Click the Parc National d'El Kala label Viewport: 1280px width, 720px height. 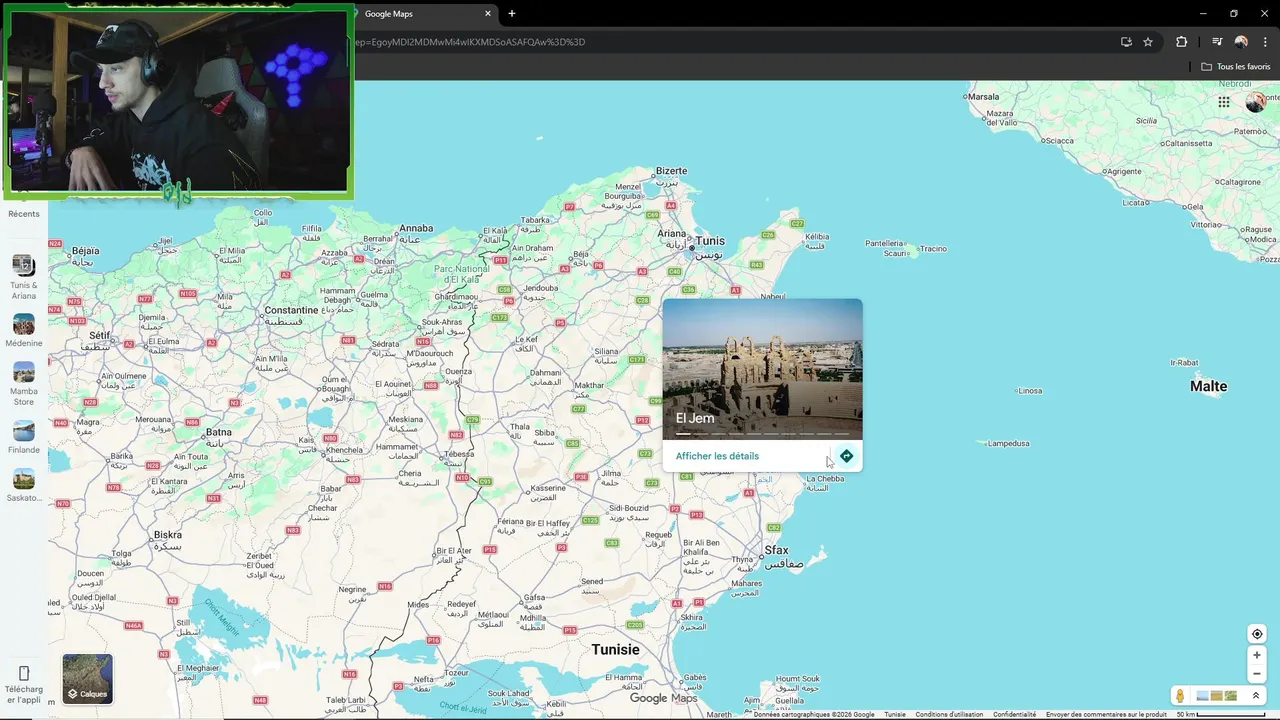[462, 274]
